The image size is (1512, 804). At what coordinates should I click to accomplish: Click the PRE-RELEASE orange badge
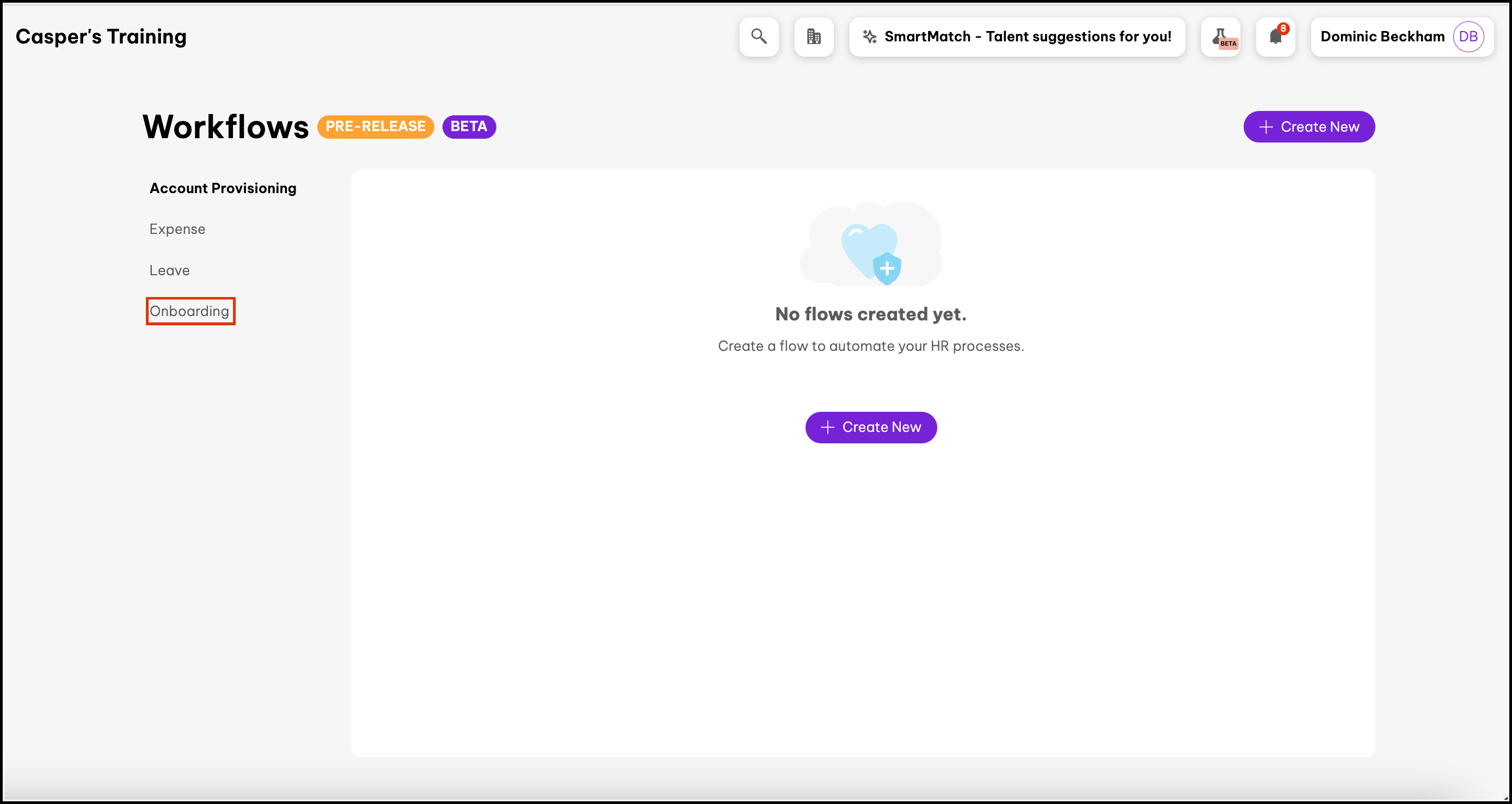(375, 127)
